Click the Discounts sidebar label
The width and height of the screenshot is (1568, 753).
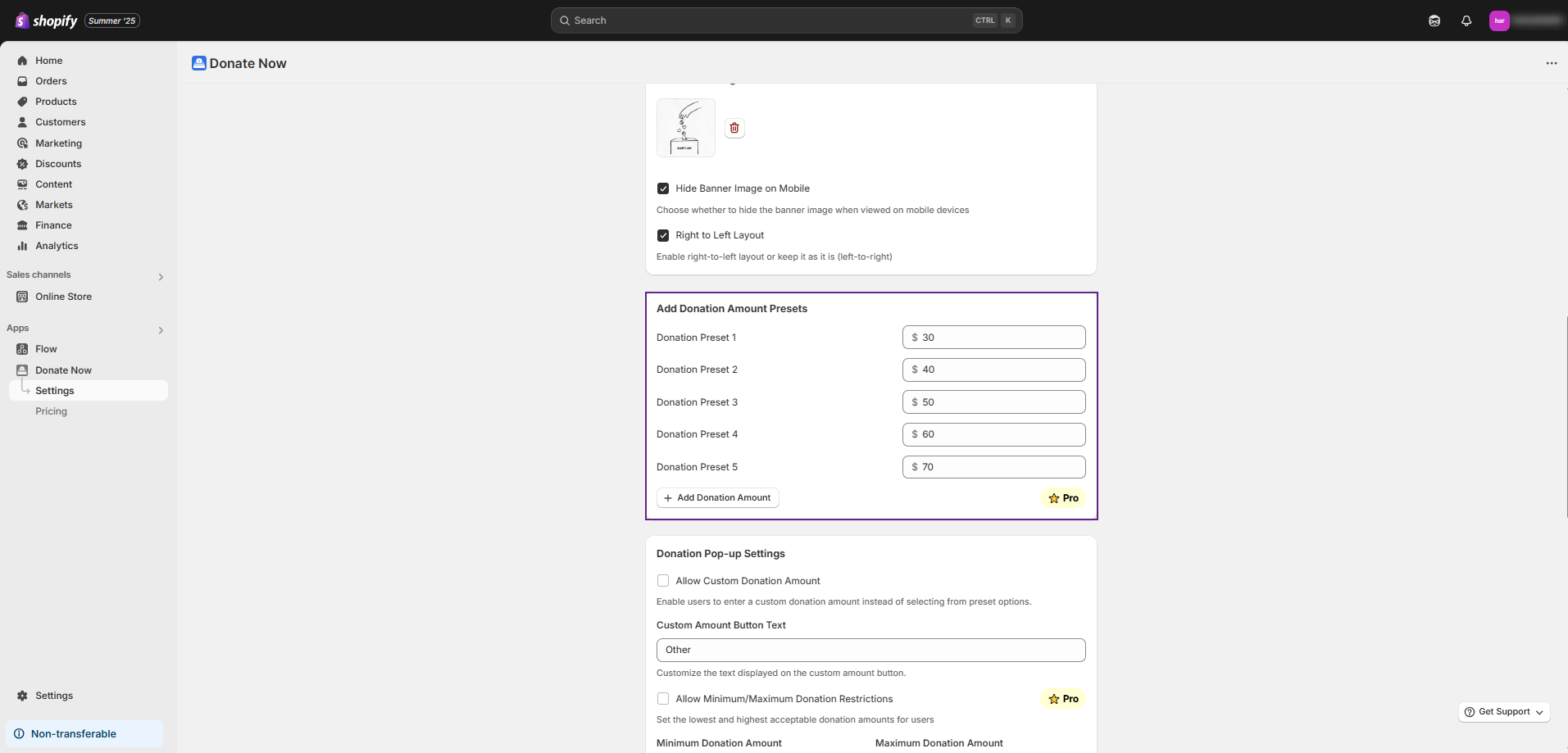pyautogui.click(x=58, y=164)
